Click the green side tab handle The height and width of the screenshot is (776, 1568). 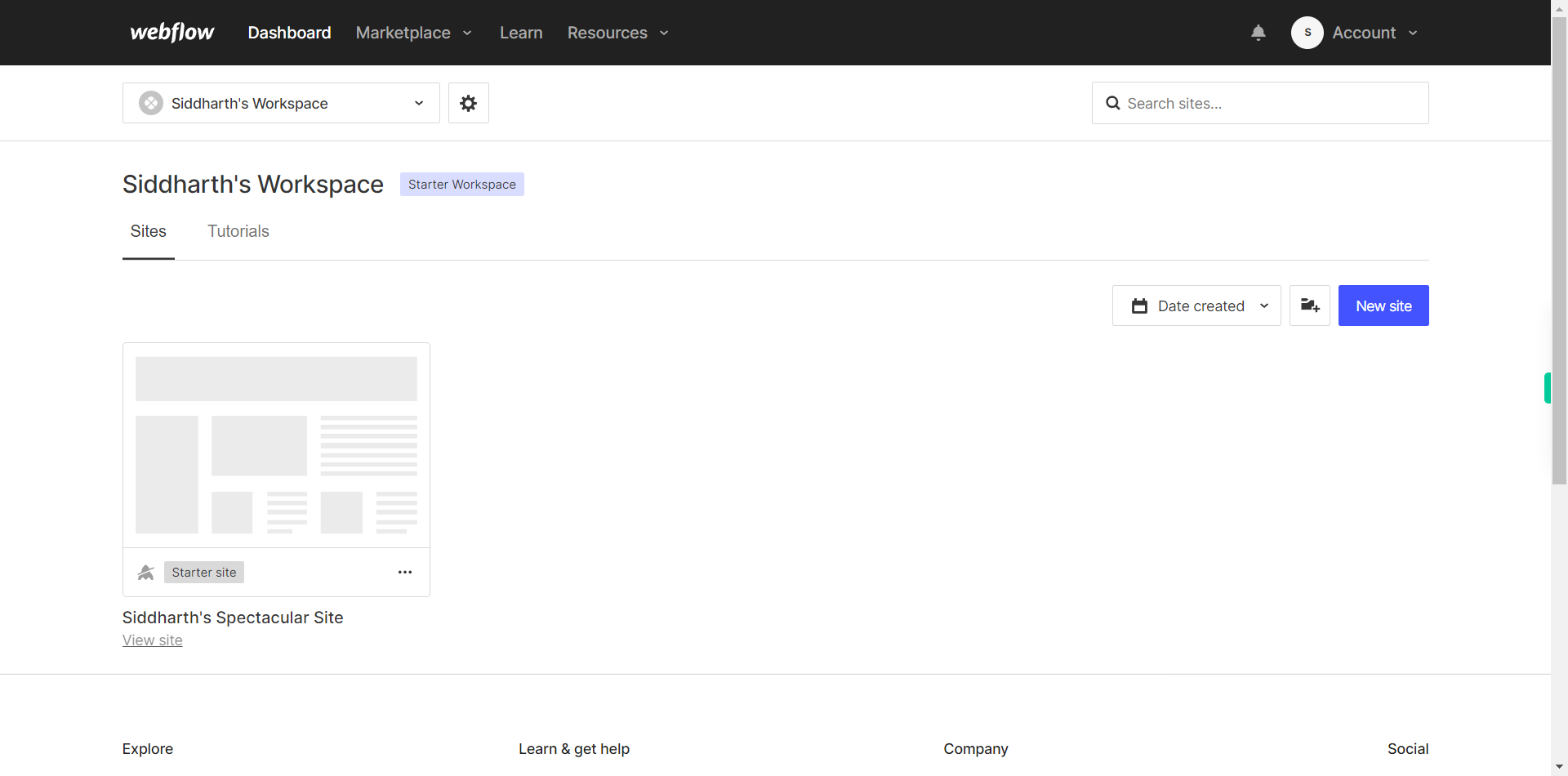(1547, 388)
